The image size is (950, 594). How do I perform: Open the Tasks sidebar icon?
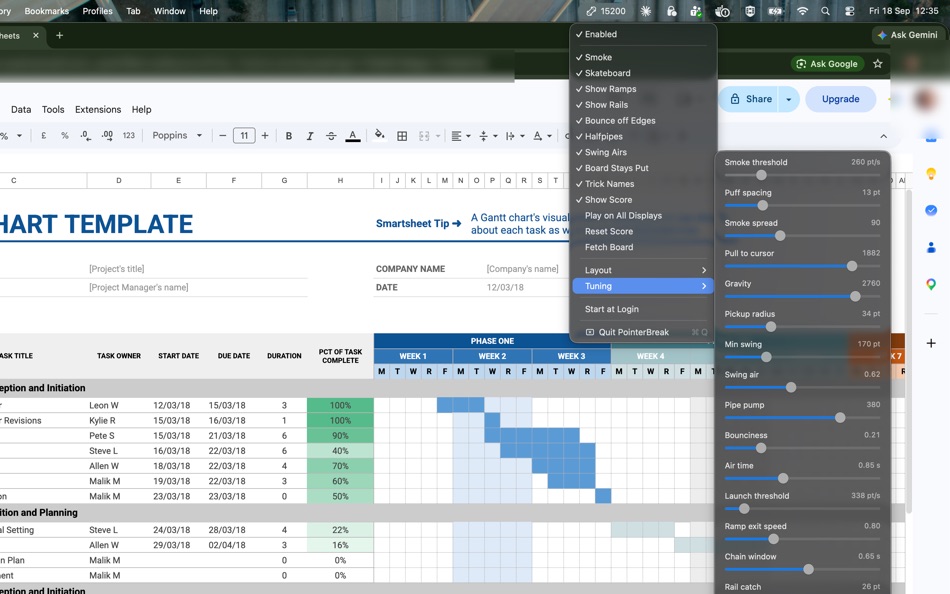tap(931, 210)
